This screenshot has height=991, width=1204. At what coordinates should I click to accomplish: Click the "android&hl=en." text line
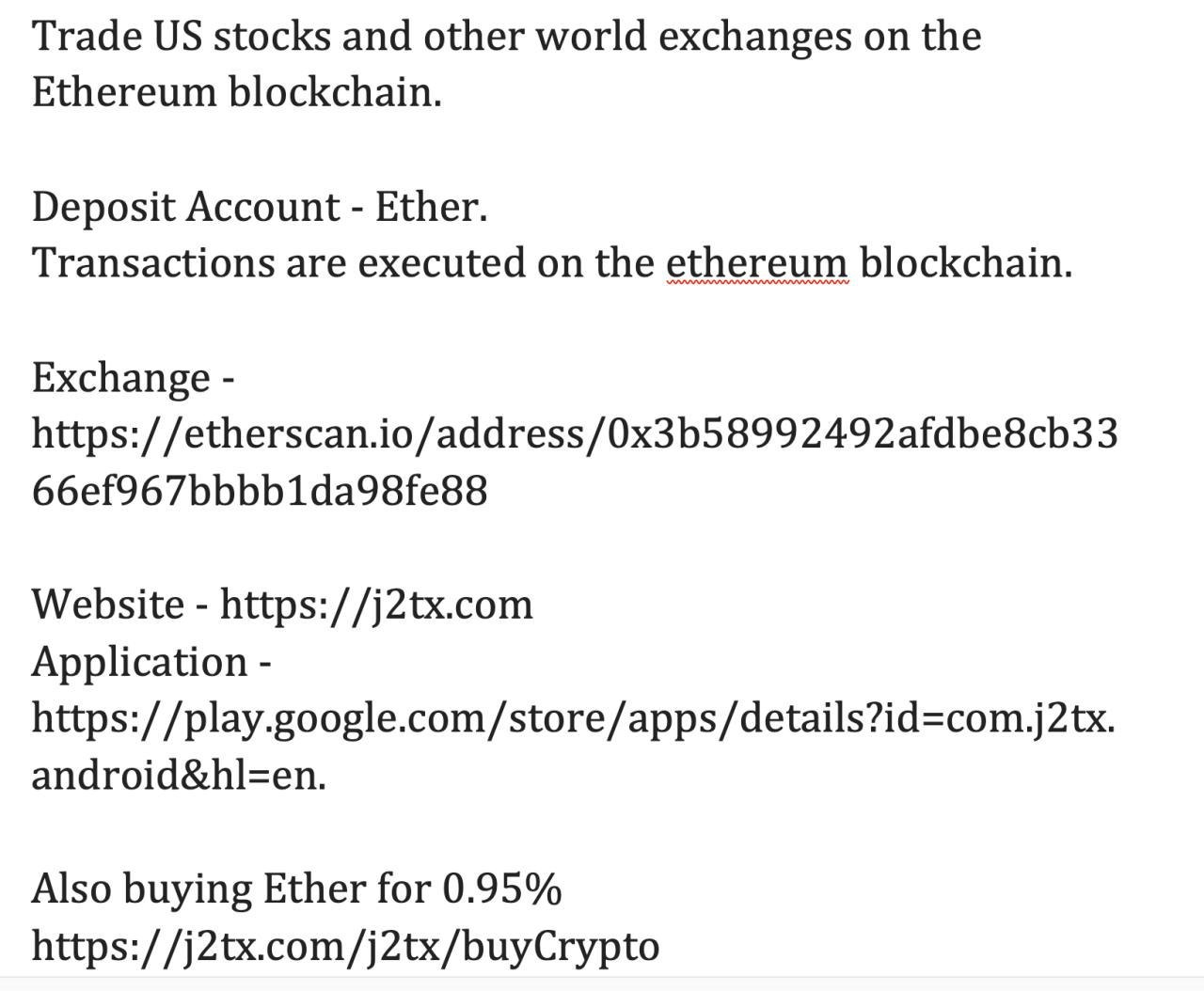(179, 776)
